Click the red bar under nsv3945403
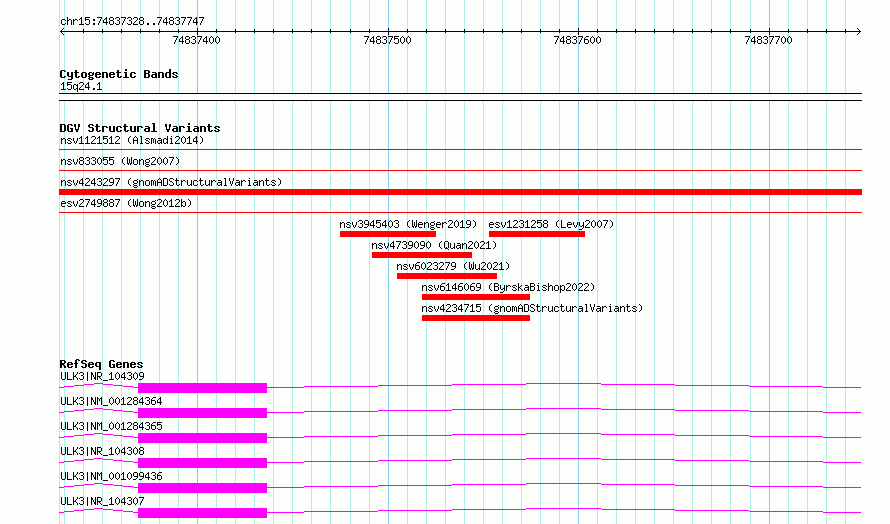 coord(388,234)
